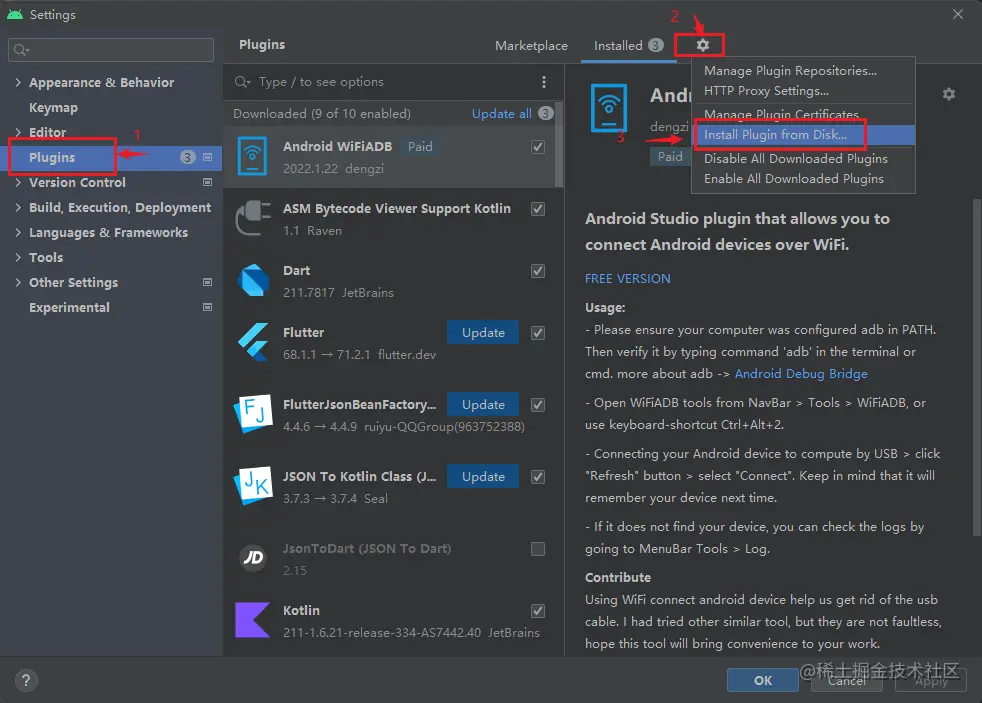The image size is (982, 703).
Task: Click the plugin list vertical scrollbar
Action: tap(559, 145)
